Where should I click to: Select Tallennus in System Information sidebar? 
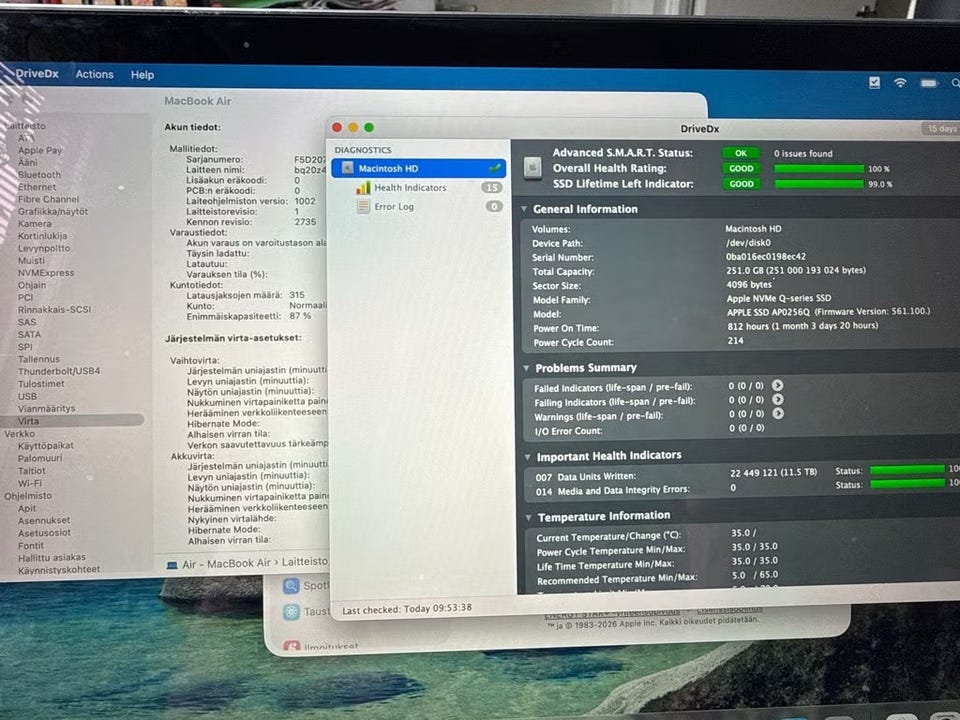pos(39,359)
